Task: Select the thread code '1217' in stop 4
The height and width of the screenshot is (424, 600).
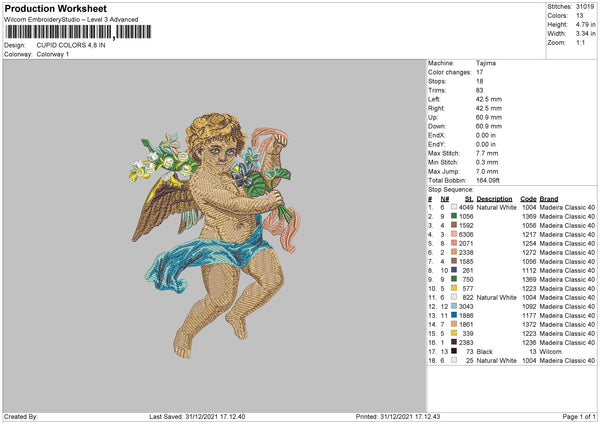Action: tap(529, 234)
